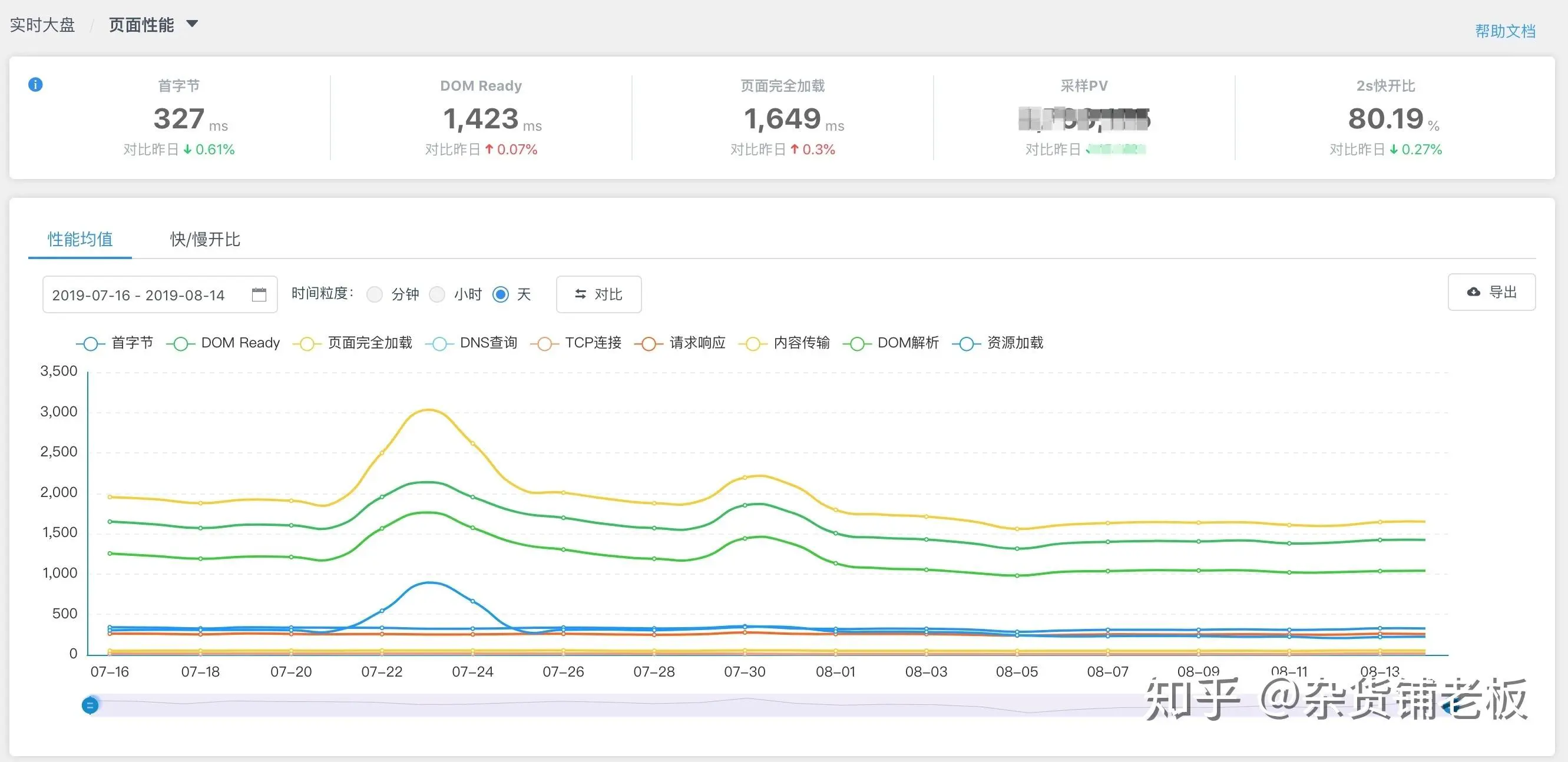The height and width of the screenshot is (762, 1568).
Task: Click the 对比 compare button
Action: (598, 294)
